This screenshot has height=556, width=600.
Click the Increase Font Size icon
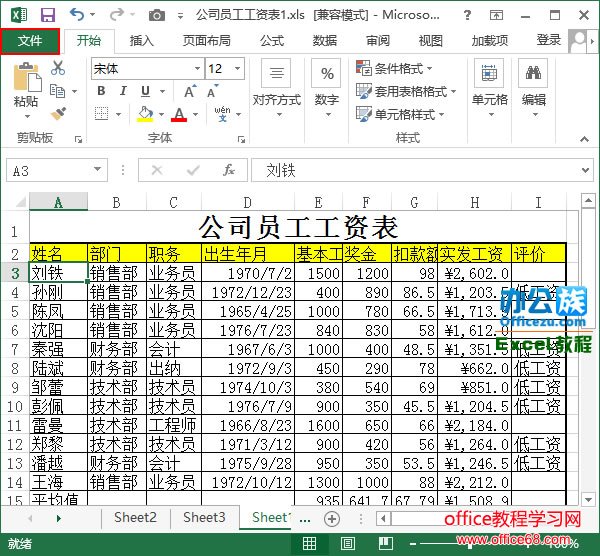point(190,91)
